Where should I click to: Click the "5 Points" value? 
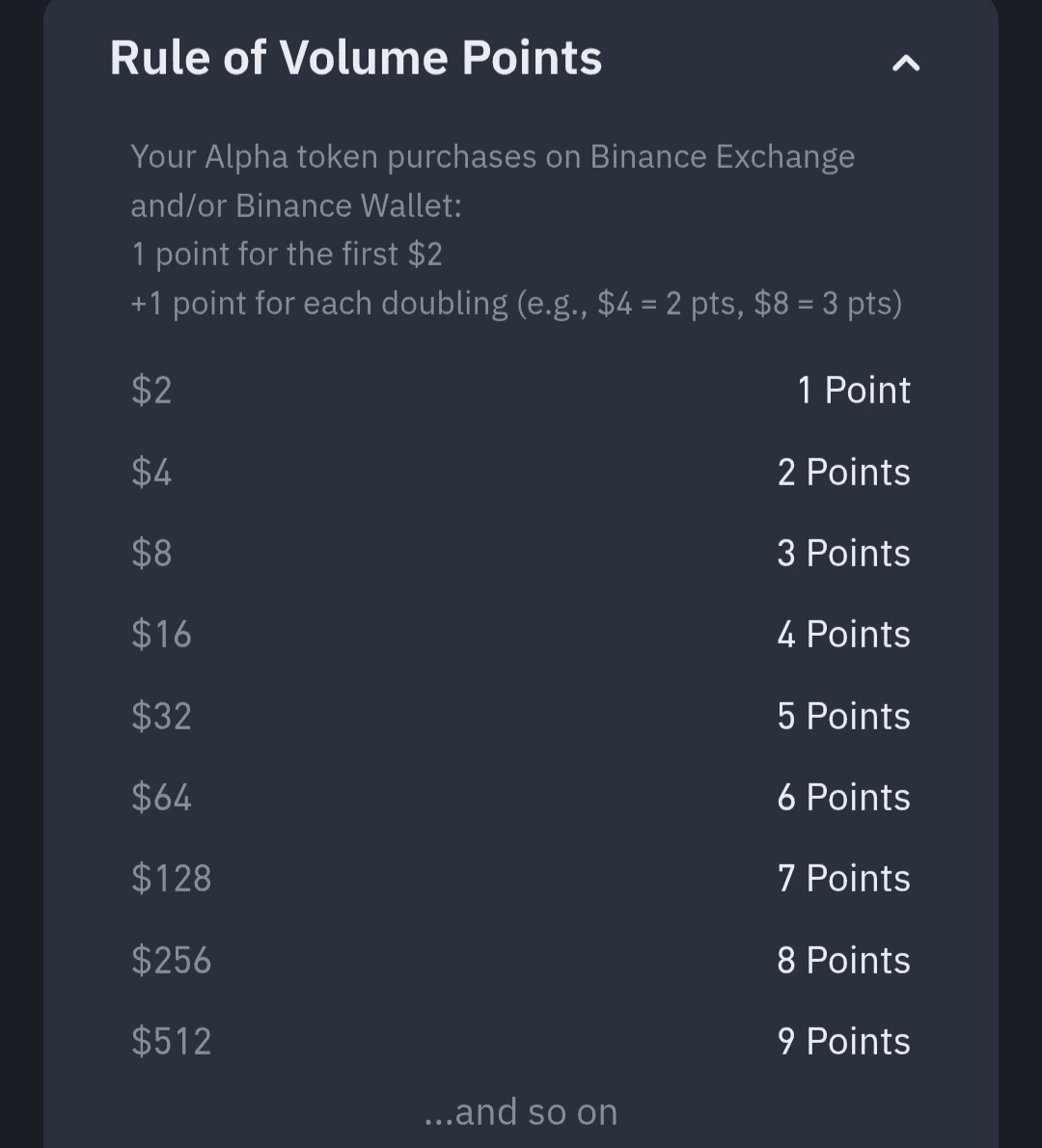point(843,717)
